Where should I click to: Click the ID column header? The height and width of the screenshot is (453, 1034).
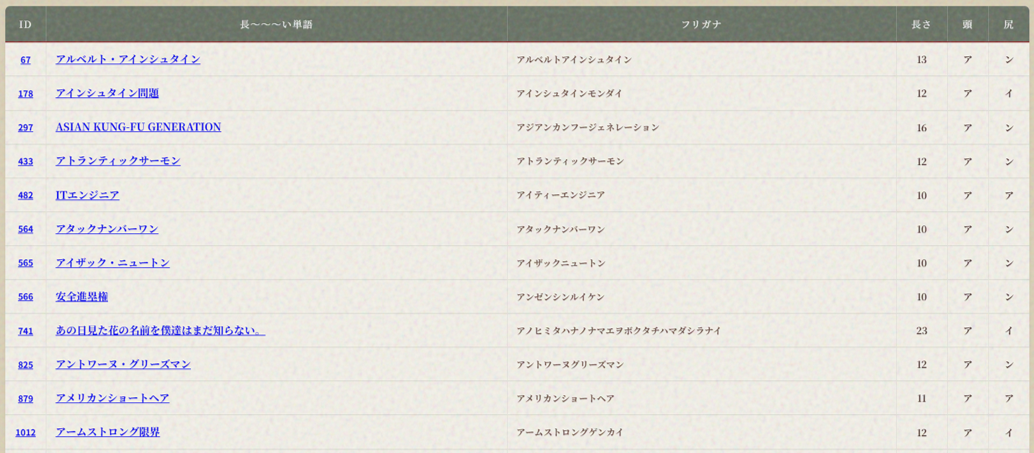click(25, 24)
